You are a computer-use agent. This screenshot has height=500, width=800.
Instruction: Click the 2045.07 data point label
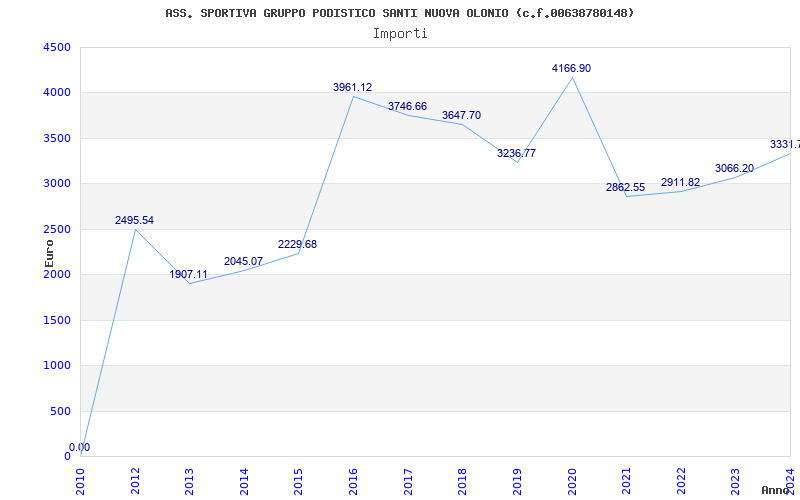(x=243, y=262)
